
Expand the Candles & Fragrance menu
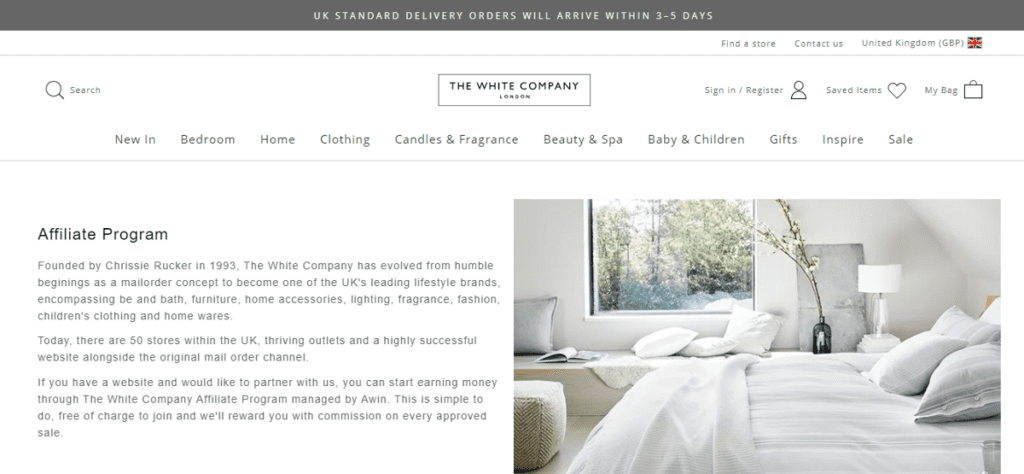point(456,139)
